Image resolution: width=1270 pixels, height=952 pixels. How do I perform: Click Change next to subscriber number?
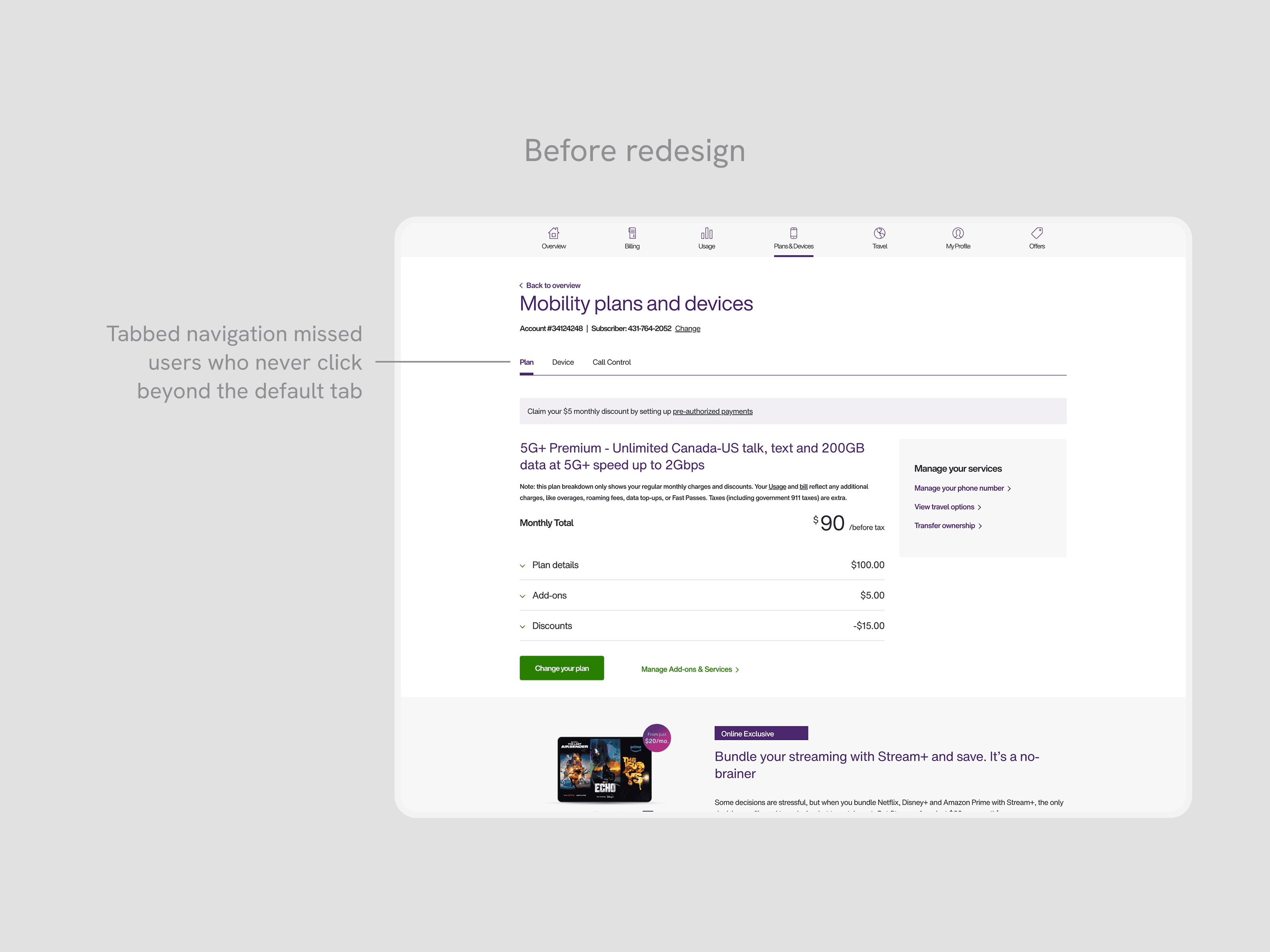687,329
